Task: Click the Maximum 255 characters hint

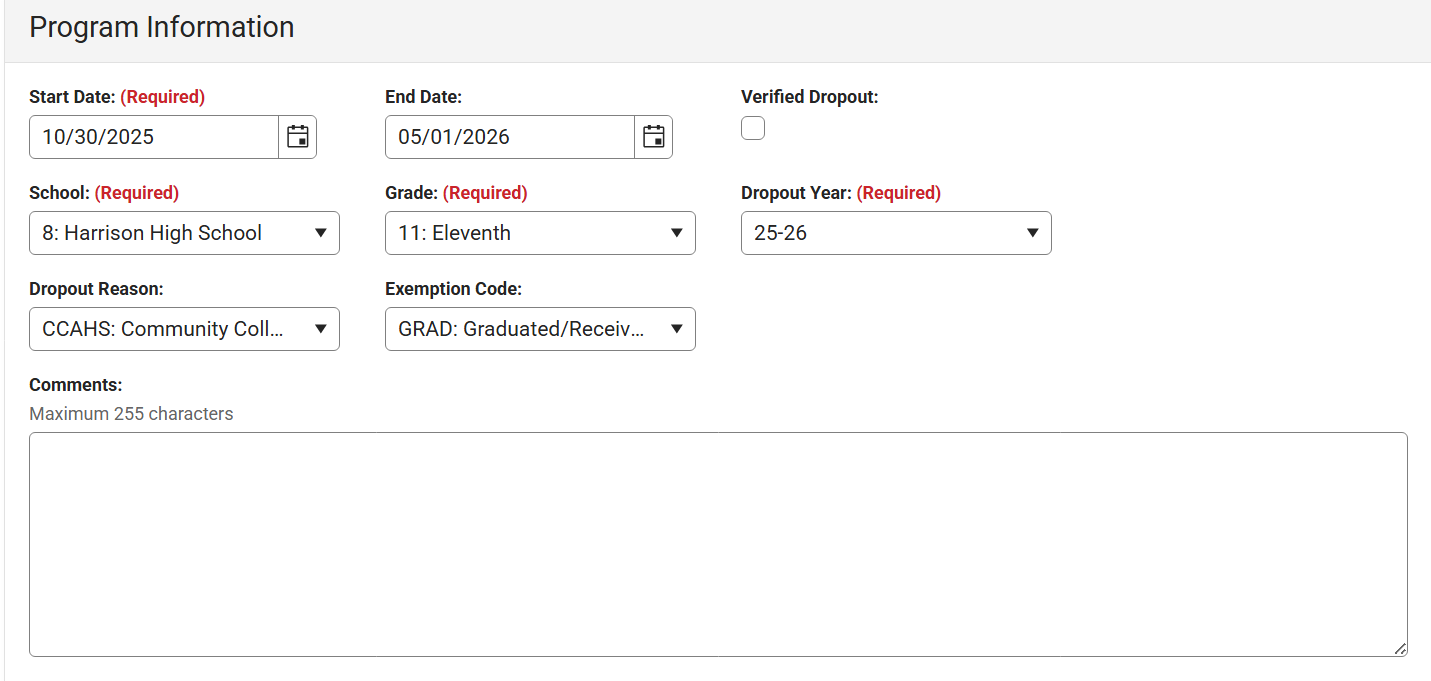Action: click(x=131, y=414)
